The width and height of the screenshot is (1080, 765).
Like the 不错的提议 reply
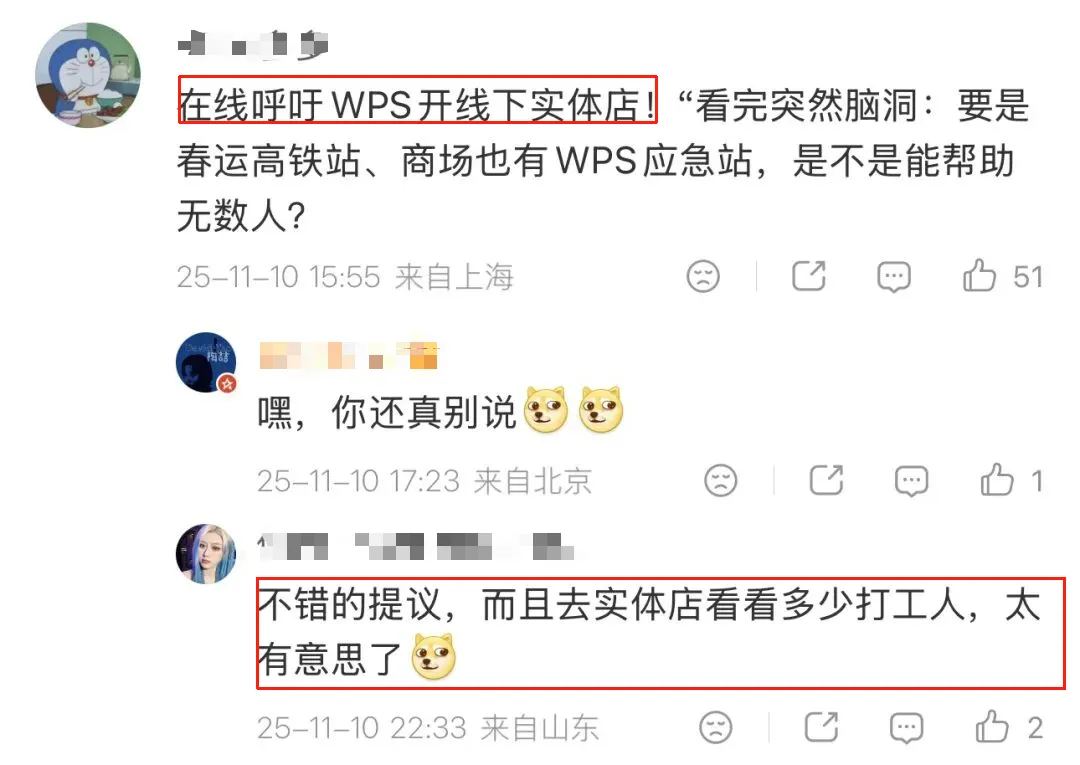click(x=992, y=727)
